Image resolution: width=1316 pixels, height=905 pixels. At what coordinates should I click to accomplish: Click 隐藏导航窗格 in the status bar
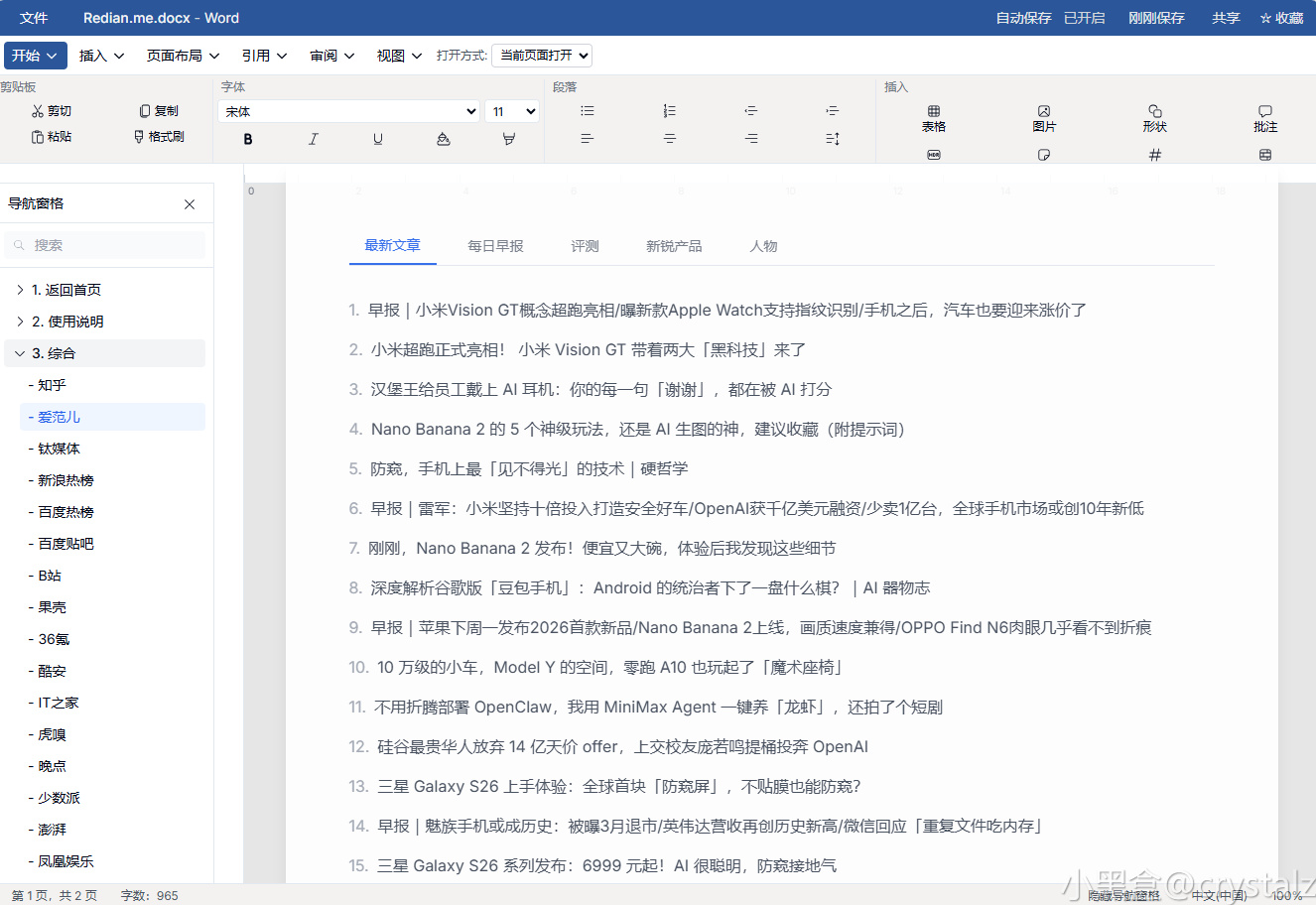pos(1123,895)
